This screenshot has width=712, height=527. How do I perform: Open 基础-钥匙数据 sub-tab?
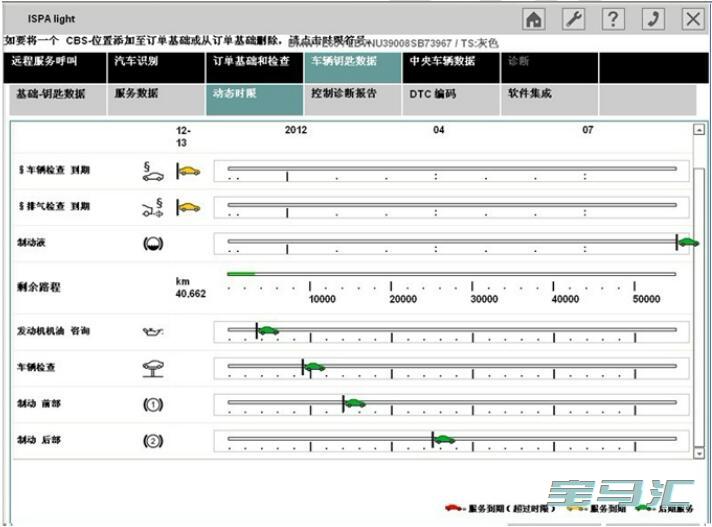click(x=58, y=100)
